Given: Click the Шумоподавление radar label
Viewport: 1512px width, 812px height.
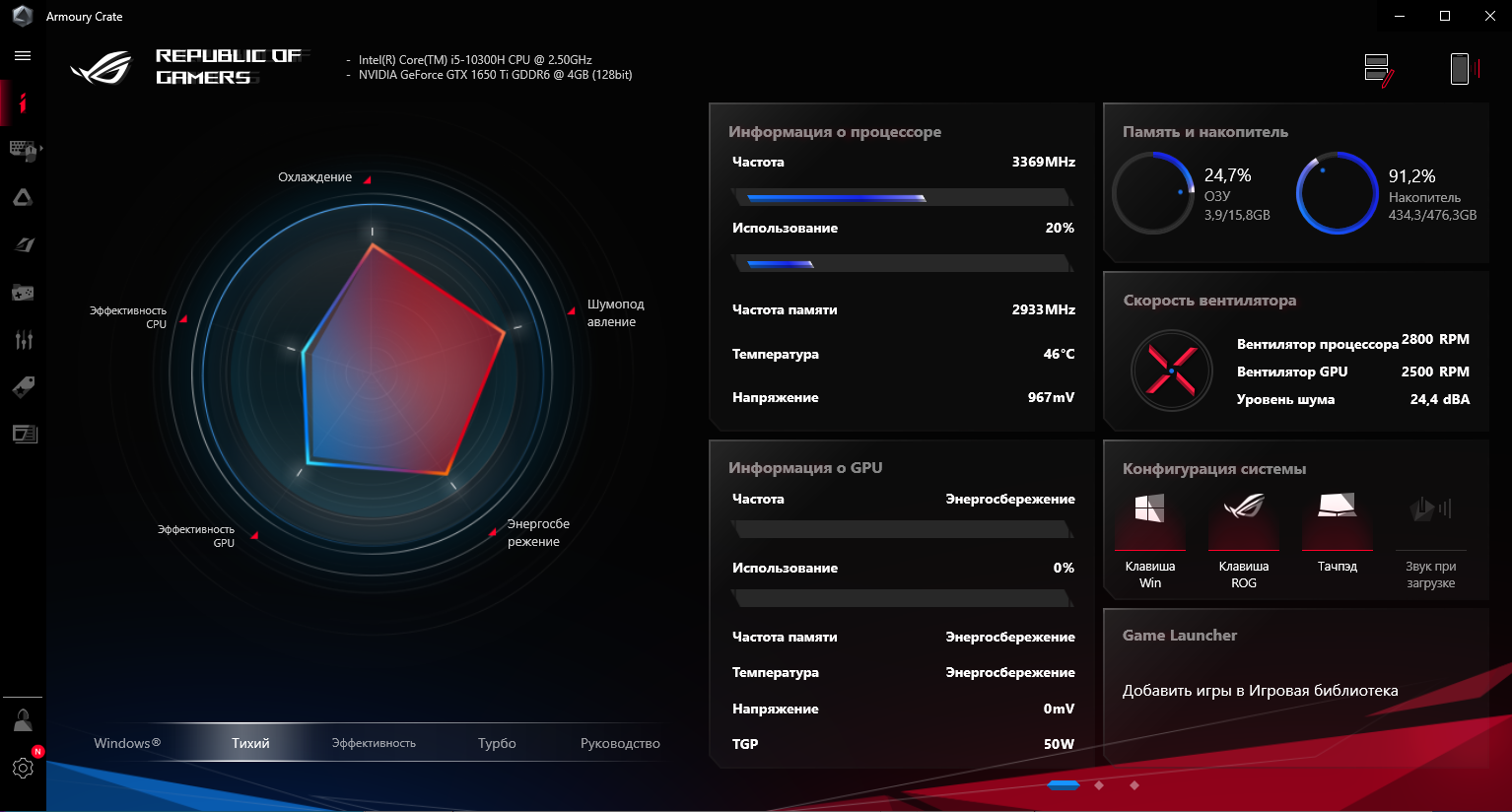Looking at the screenshot, I should point(615,313).
